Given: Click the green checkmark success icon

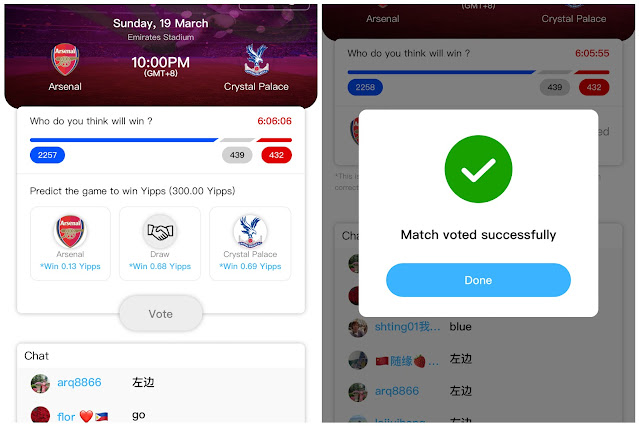Looking at the screenshot, I should [478, 169].
